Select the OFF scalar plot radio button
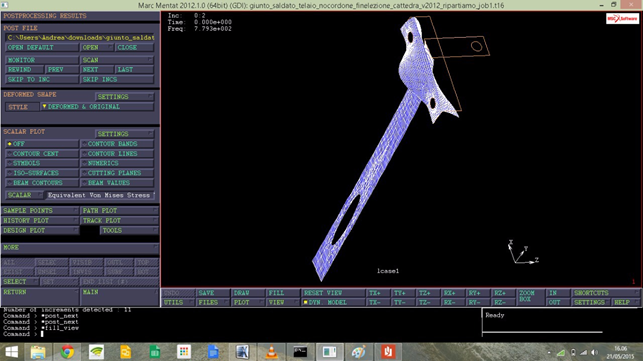 [x=42, y=144]
